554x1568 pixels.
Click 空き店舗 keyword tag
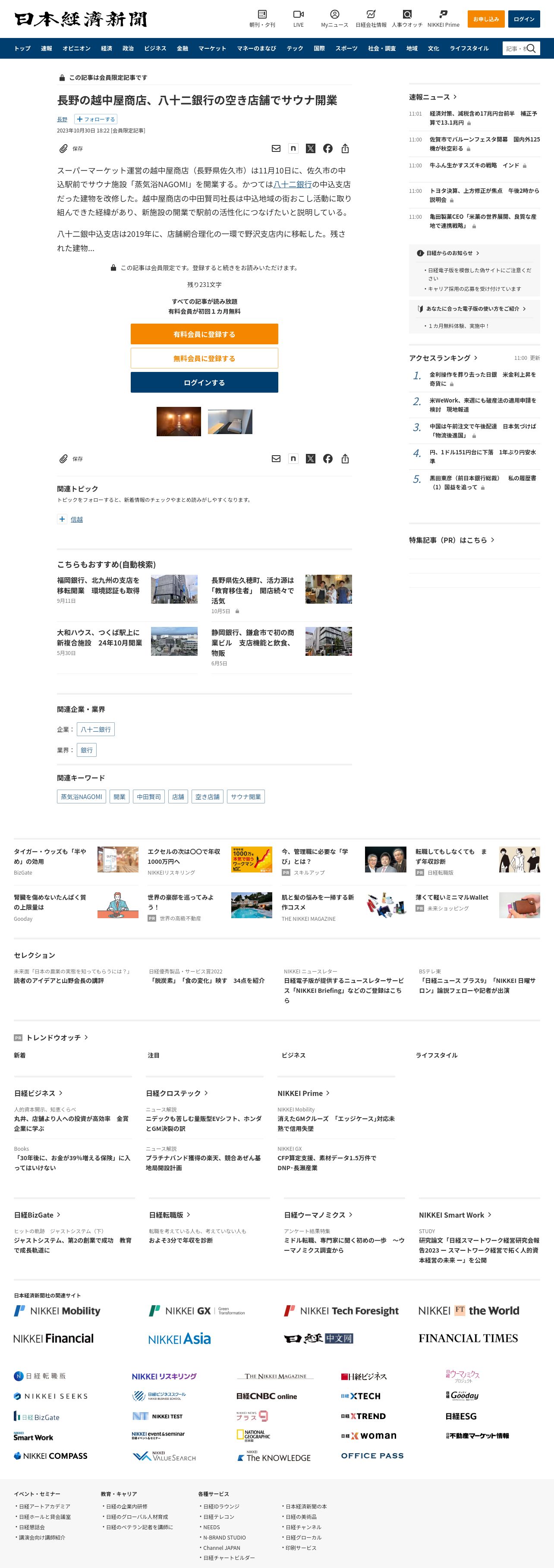tap(207, 797)
